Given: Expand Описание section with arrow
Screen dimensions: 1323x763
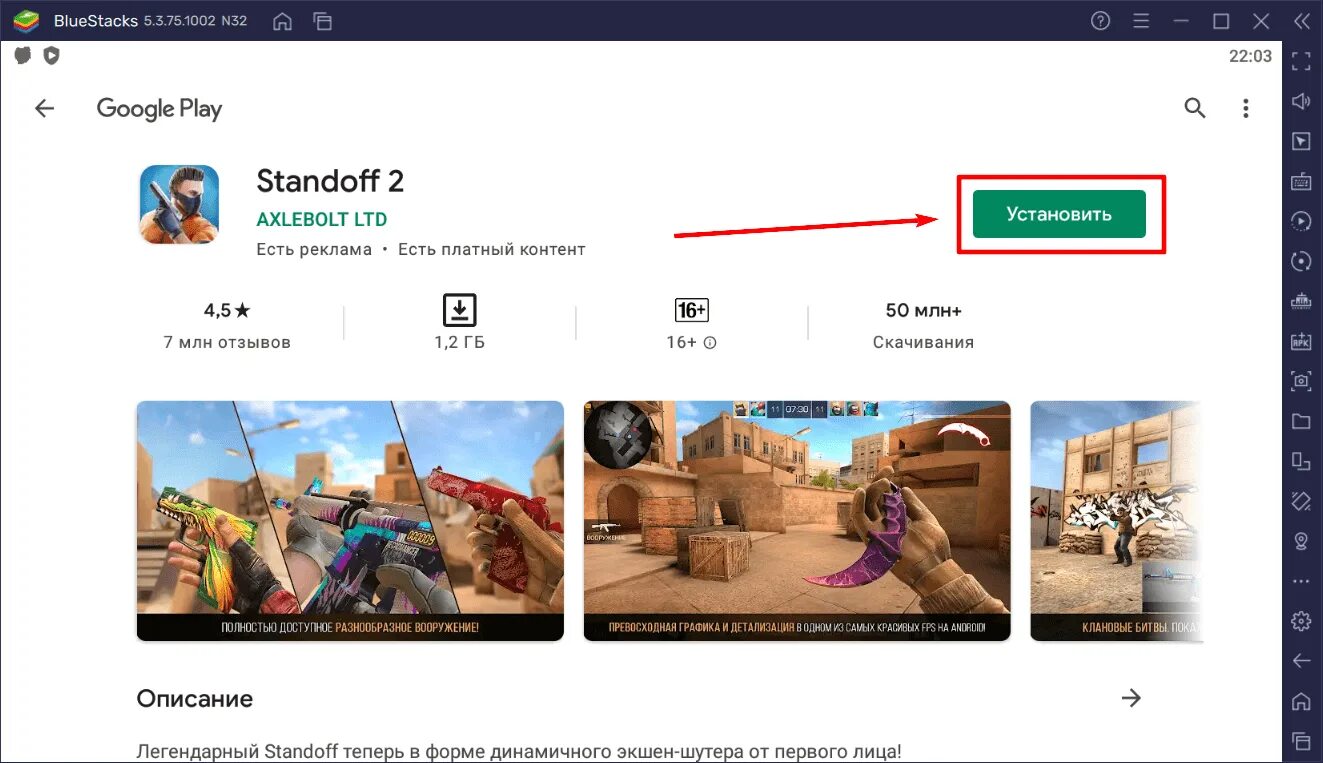Looking at the screenshot, I should click(x=1131, y=698).
